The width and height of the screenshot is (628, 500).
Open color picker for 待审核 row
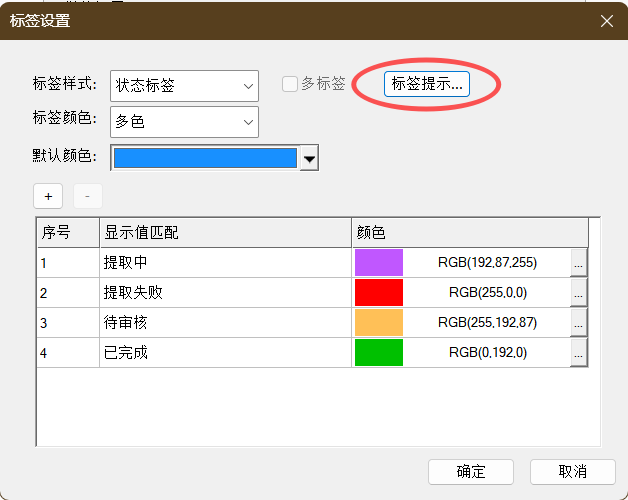578,323
